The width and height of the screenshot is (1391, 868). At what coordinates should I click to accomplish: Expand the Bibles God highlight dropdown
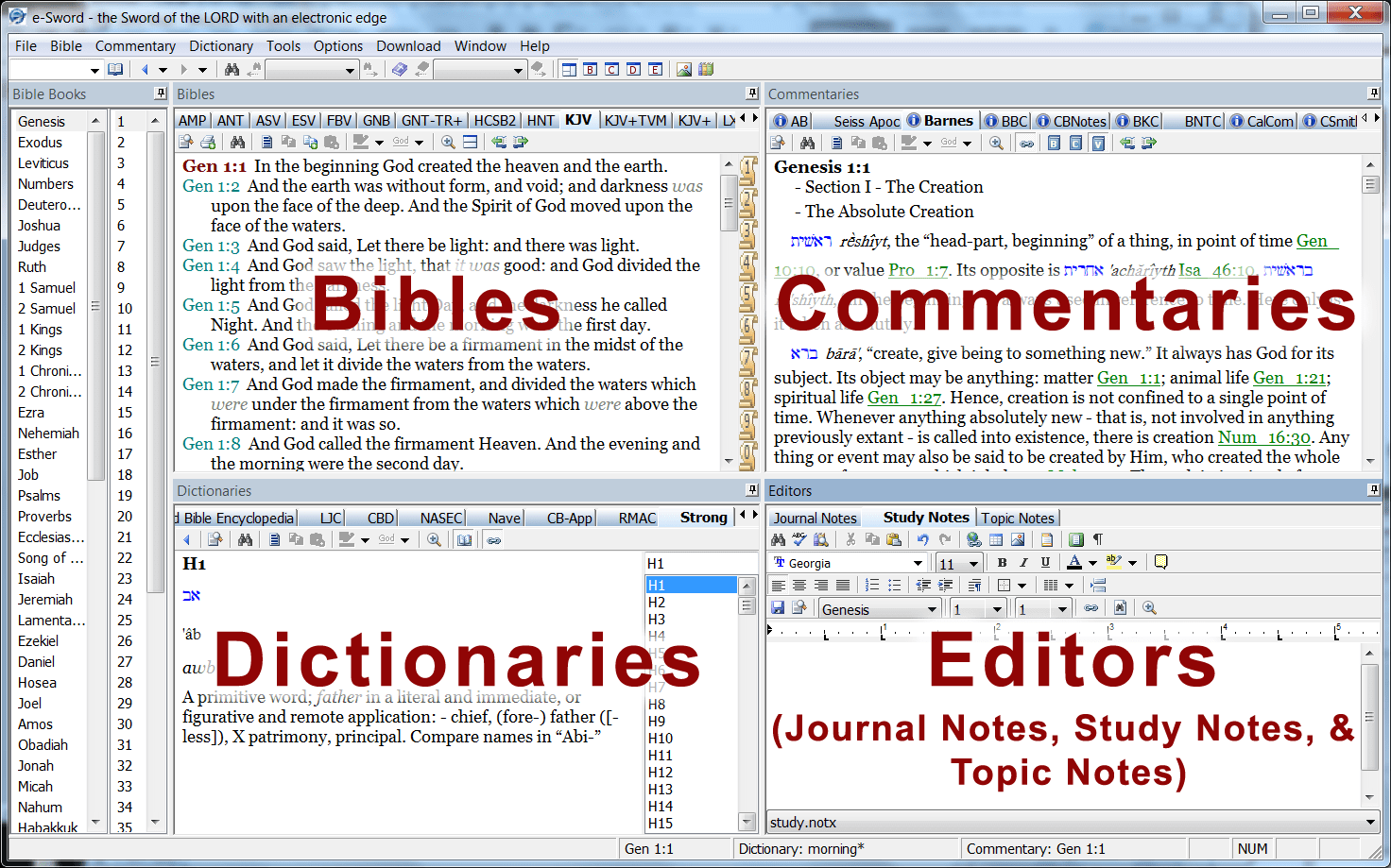click(420, 143)
